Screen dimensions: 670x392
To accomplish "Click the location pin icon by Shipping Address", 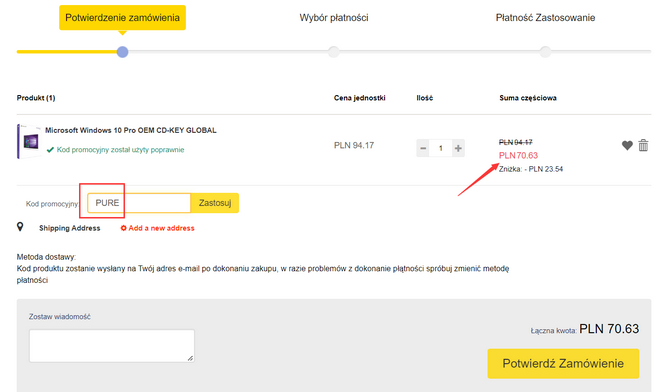I will (x=20, y=227).
